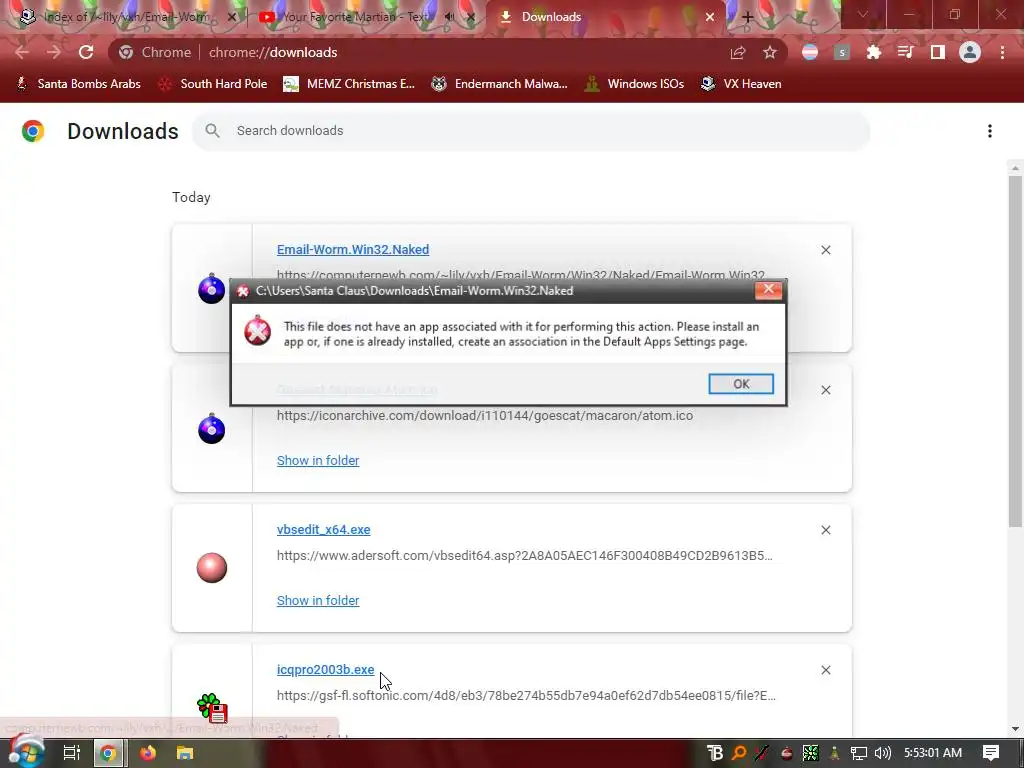Image resolution: width=1024 pixels, height=768 pixels.
Task: Open Endermanch Malware bookmark
Action: pos(500,84)
